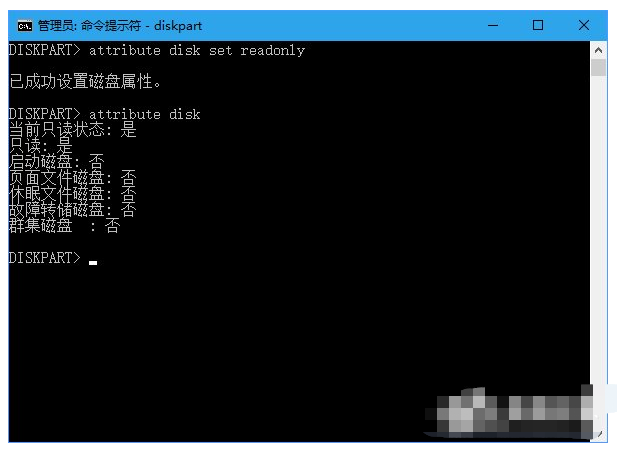Viewport: 620px width, 453px height.
Task: Click the 'attribute disk set readonly' command text
Action: tap(197, 51)
